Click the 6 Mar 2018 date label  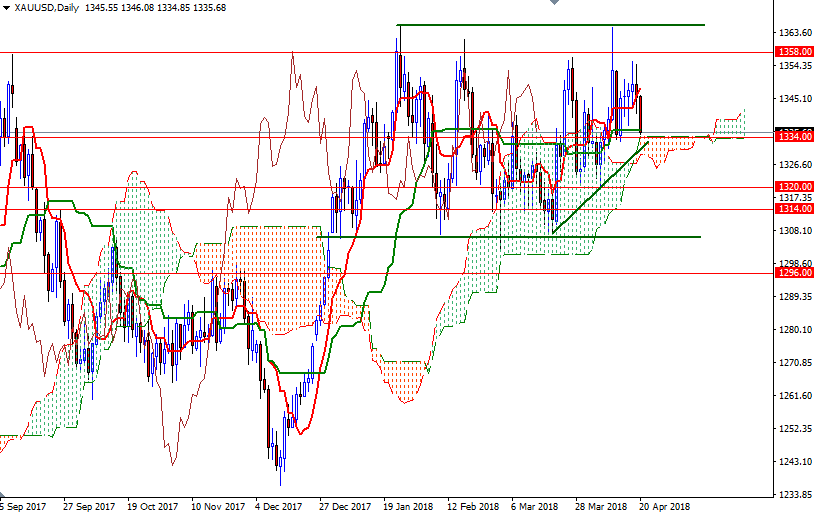[534, 506]
